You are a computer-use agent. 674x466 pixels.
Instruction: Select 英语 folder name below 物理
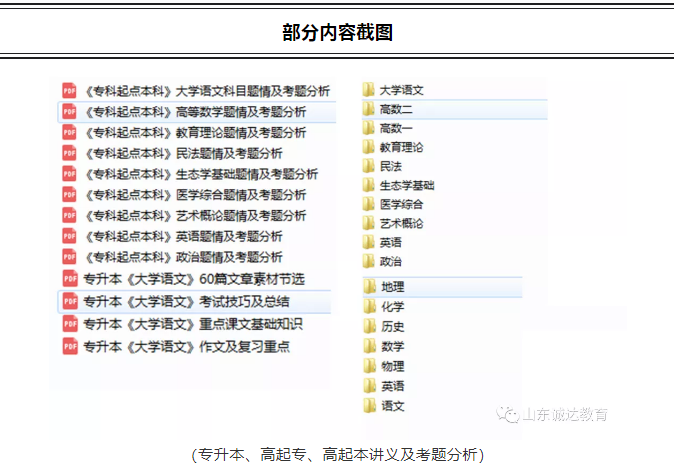pyautogui.click(x=392, y=386)
